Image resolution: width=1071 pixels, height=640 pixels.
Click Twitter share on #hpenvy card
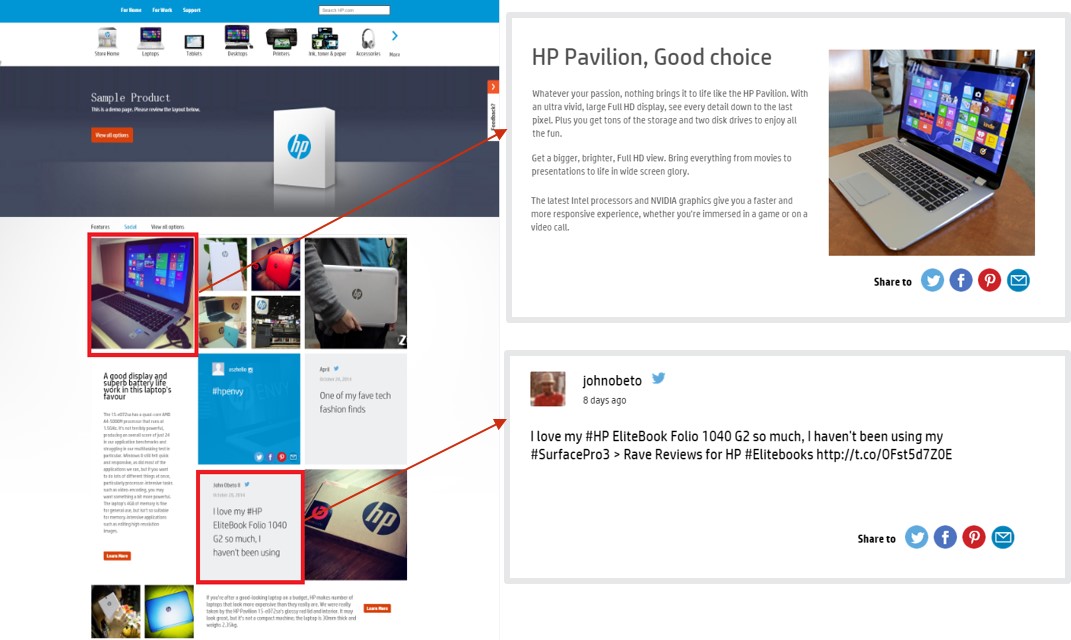click(x=259, y=457)
